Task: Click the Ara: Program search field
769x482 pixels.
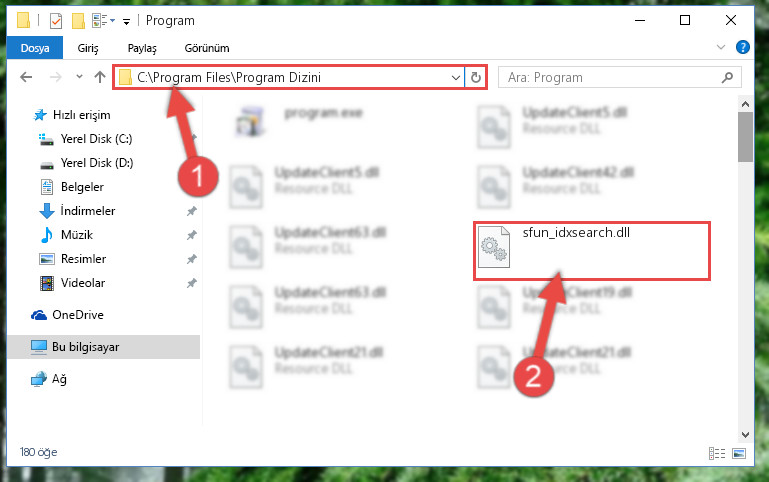Action: 612,77
